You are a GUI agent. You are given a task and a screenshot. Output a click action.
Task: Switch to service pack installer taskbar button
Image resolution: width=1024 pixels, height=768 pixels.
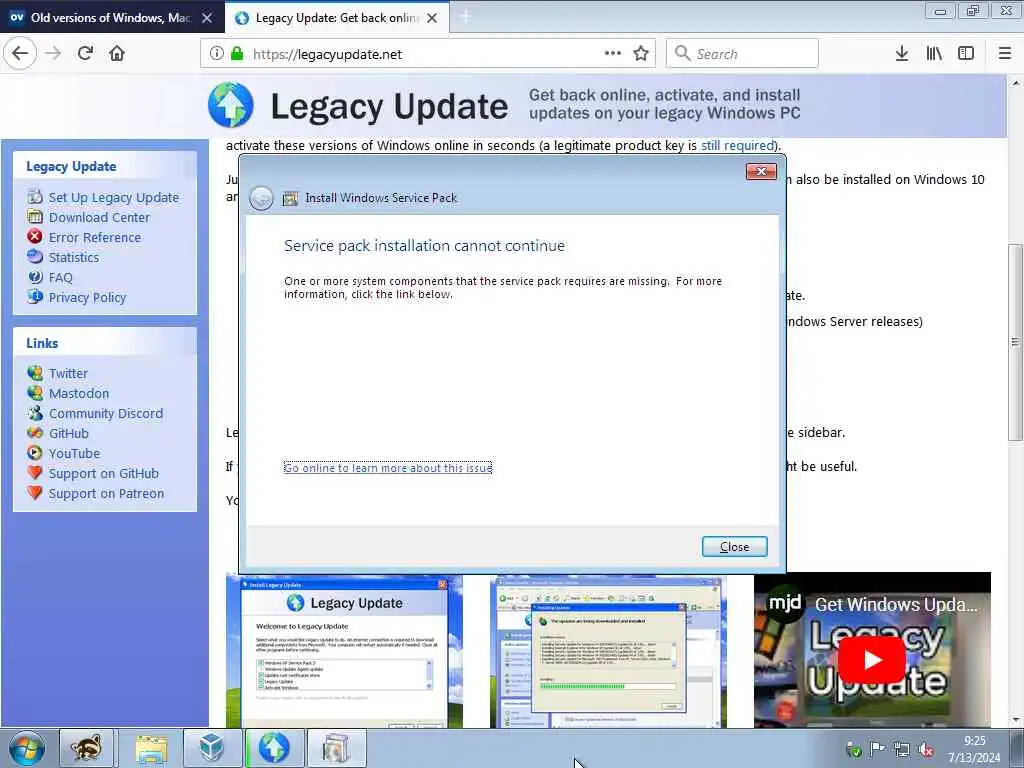336,748
